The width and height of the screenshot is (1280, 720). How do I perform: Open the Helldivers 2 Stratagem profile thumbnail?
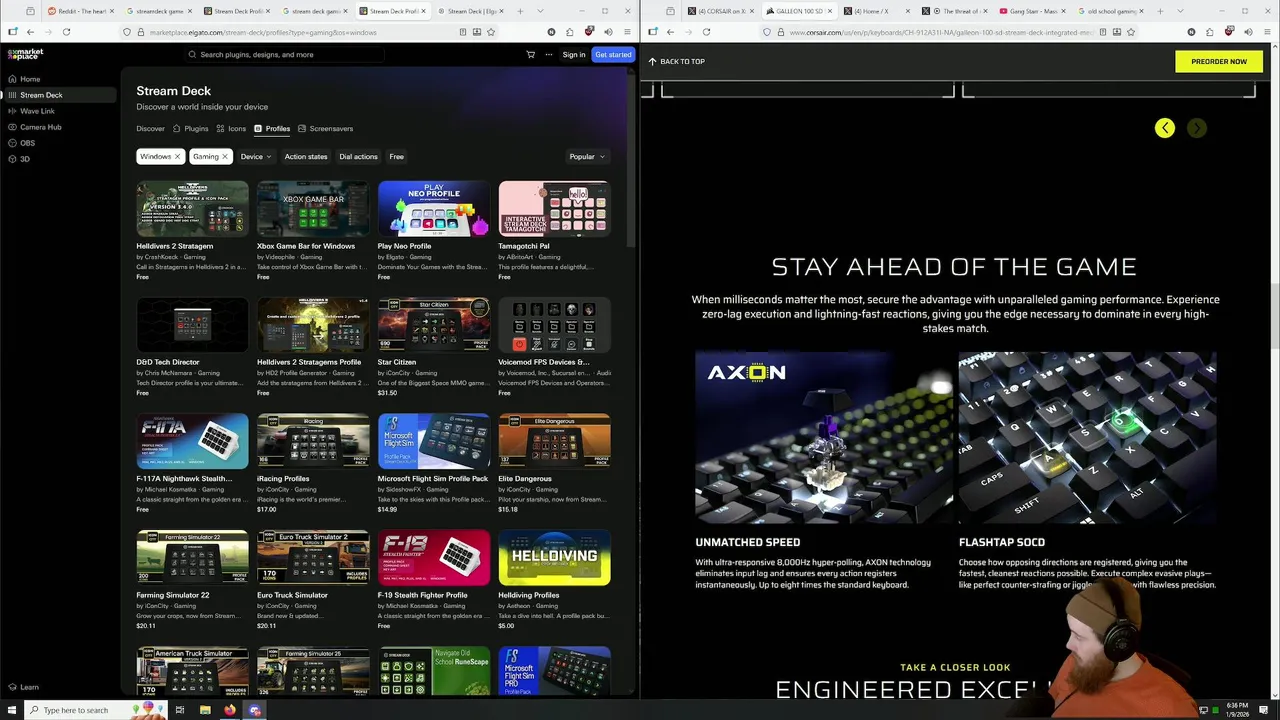pyautogui.click(x=192, y=208)
